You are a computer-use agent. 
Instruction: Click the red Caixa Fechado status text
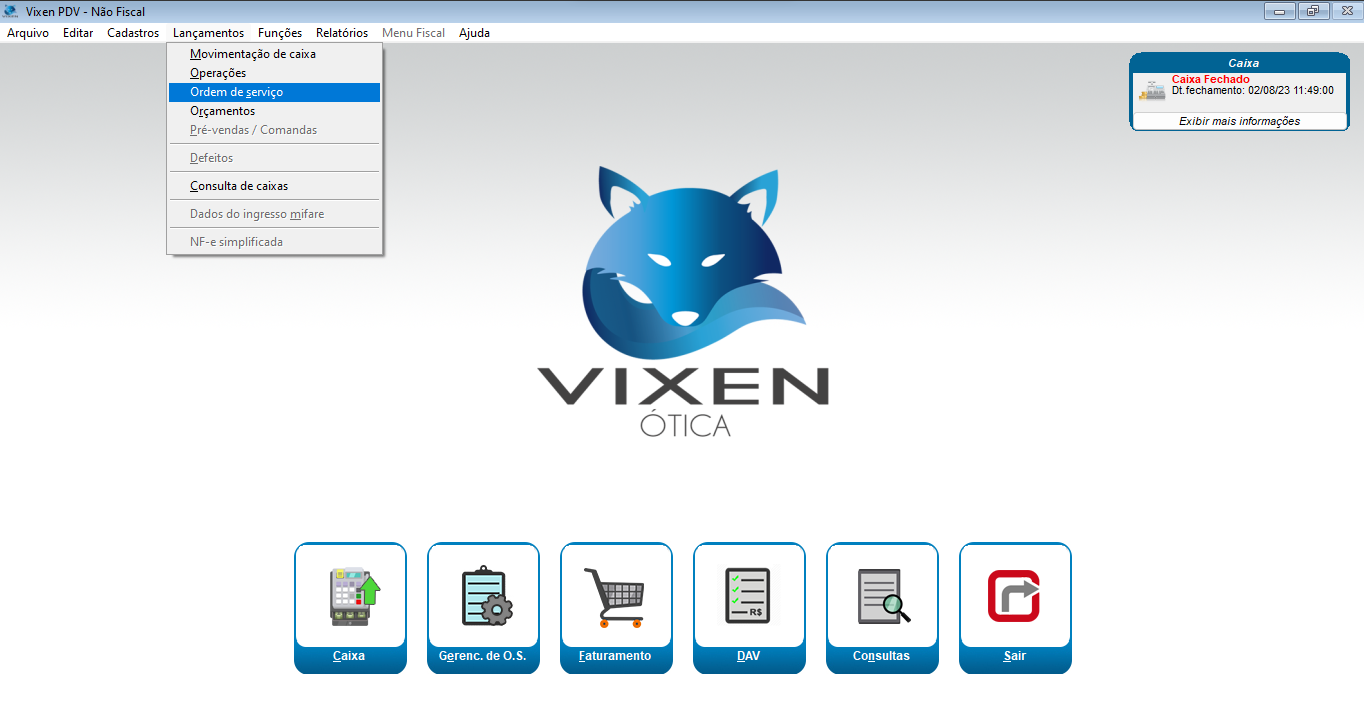pos(1211,79)
